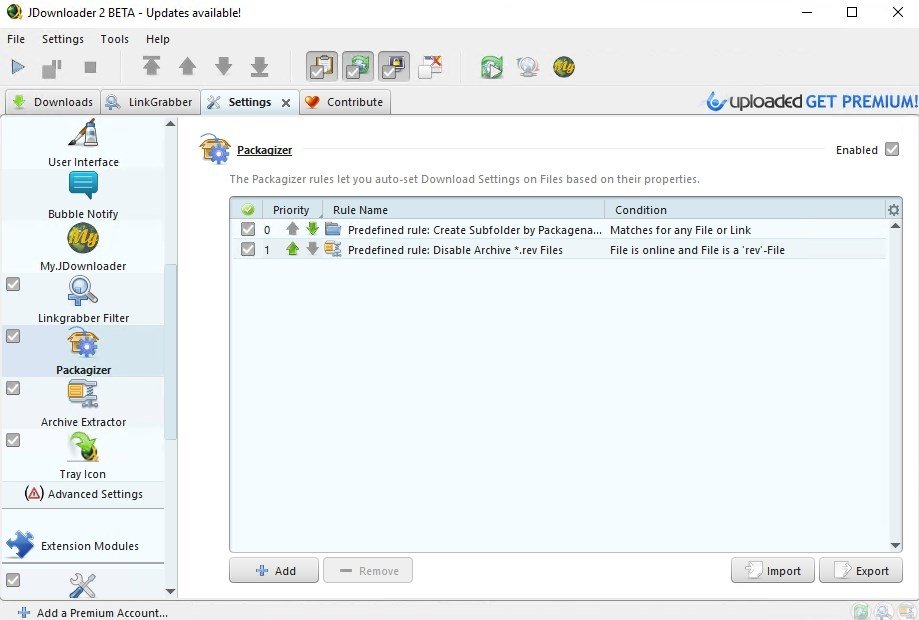Open Bubble Notify settings in sidebar

[x=83, y=196]
